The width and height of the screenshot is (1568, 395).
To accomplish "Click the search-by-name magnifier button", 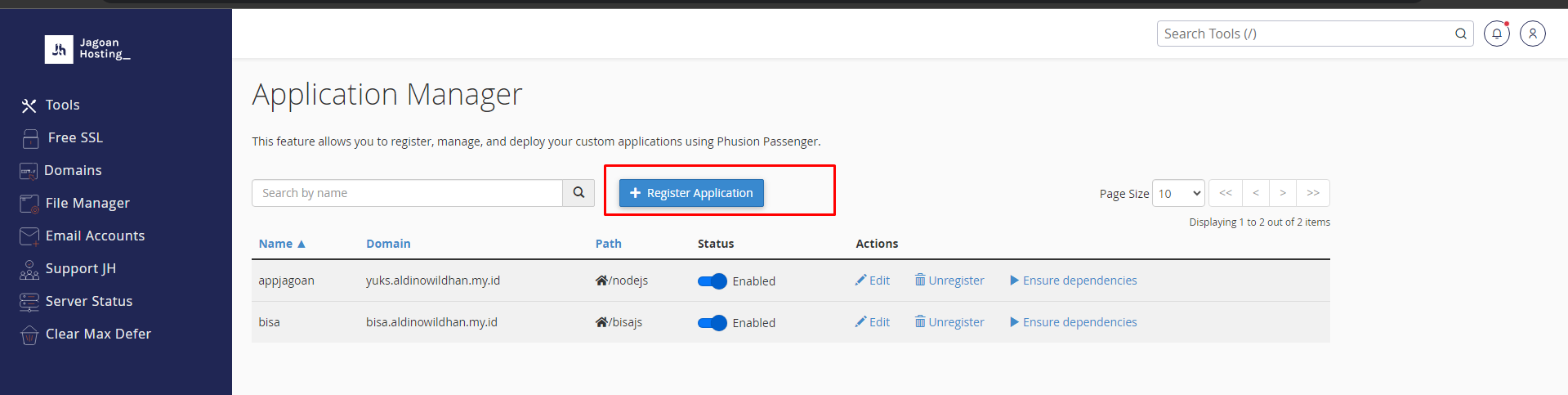I will click(x=579, y=193).
